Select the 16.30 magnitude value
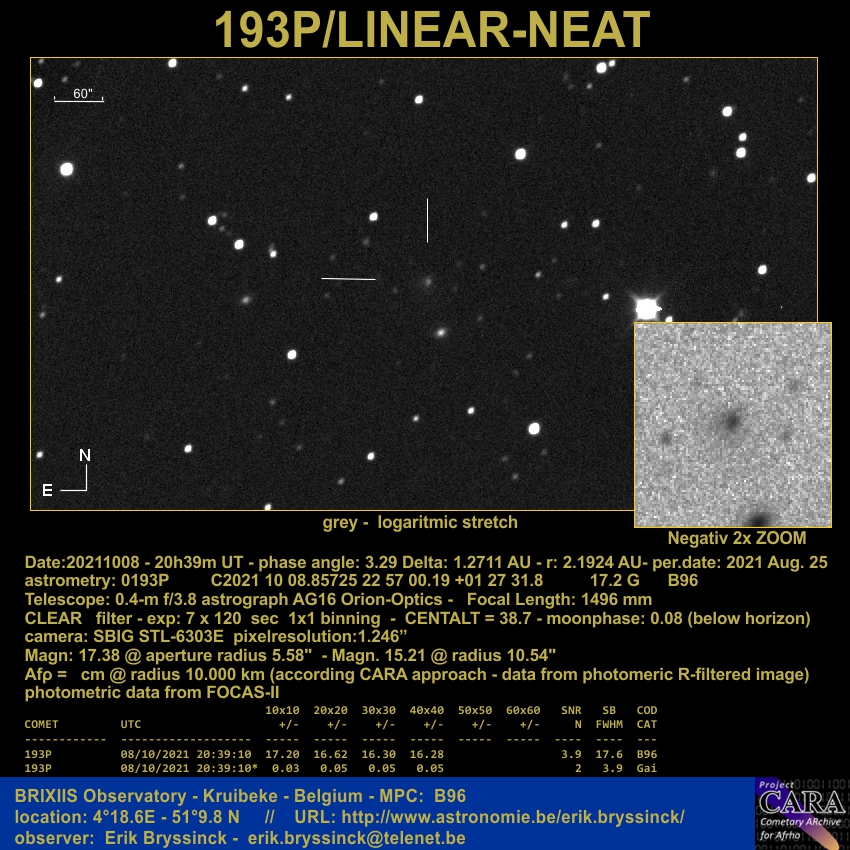 (378, 754)
